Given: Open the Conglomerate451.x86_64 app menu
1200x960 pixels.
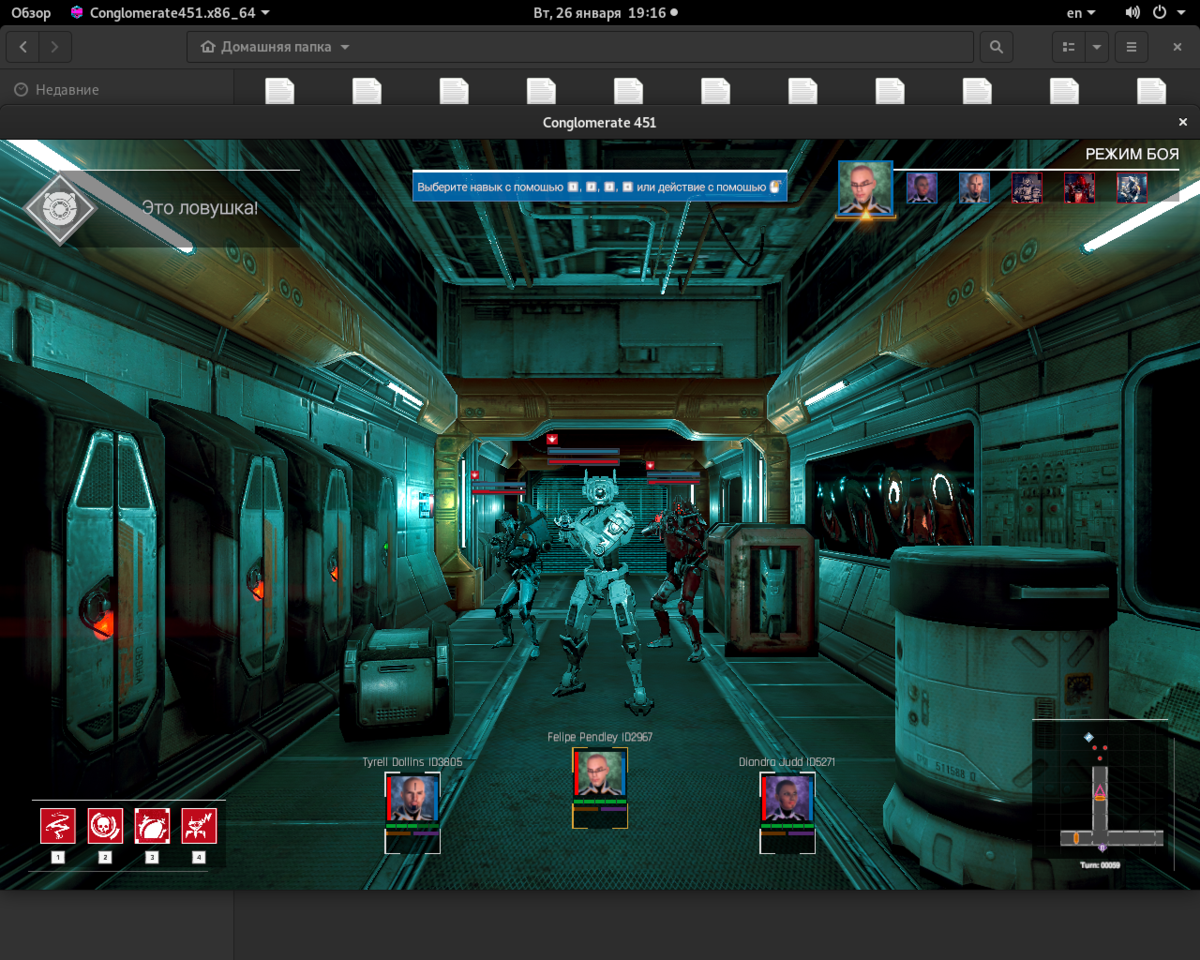Looking at the screenshot, I should (x=170, y=13).
